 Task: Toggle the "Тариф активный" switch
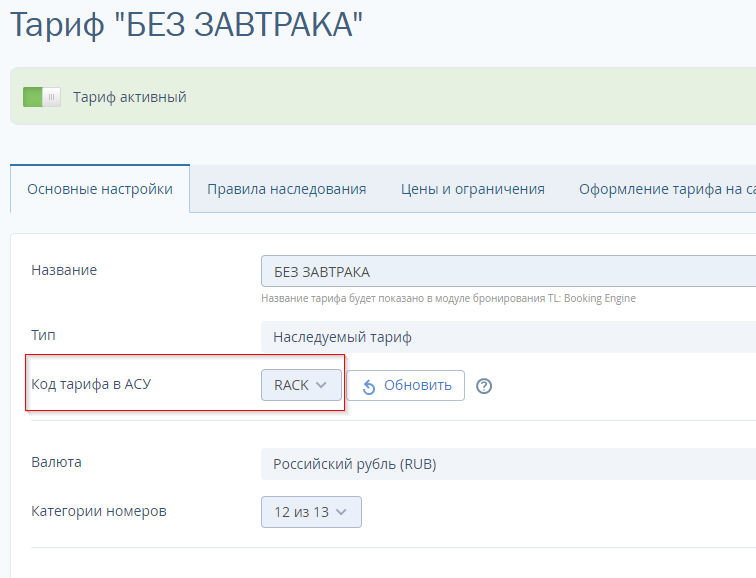pyautogui.click(x=42, y=97)
